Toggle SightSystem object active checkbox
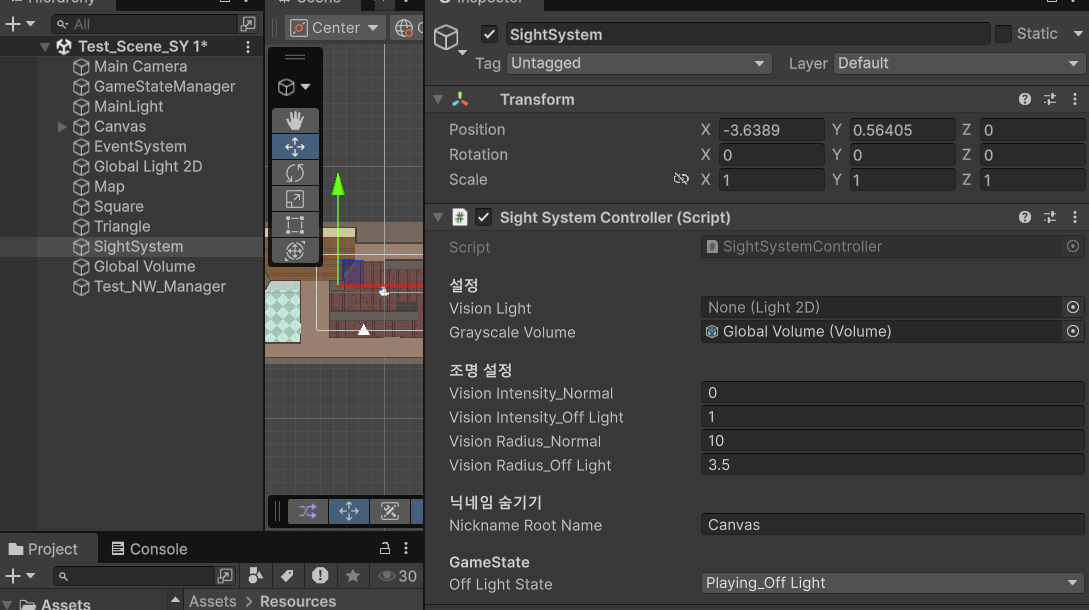 [x=490, y=34]
